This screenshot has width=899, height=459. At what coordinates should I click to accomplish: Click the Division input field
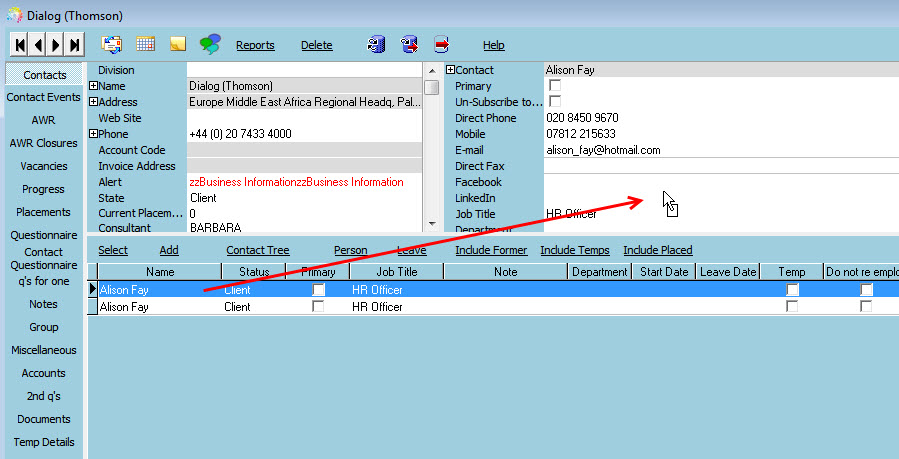304,70
